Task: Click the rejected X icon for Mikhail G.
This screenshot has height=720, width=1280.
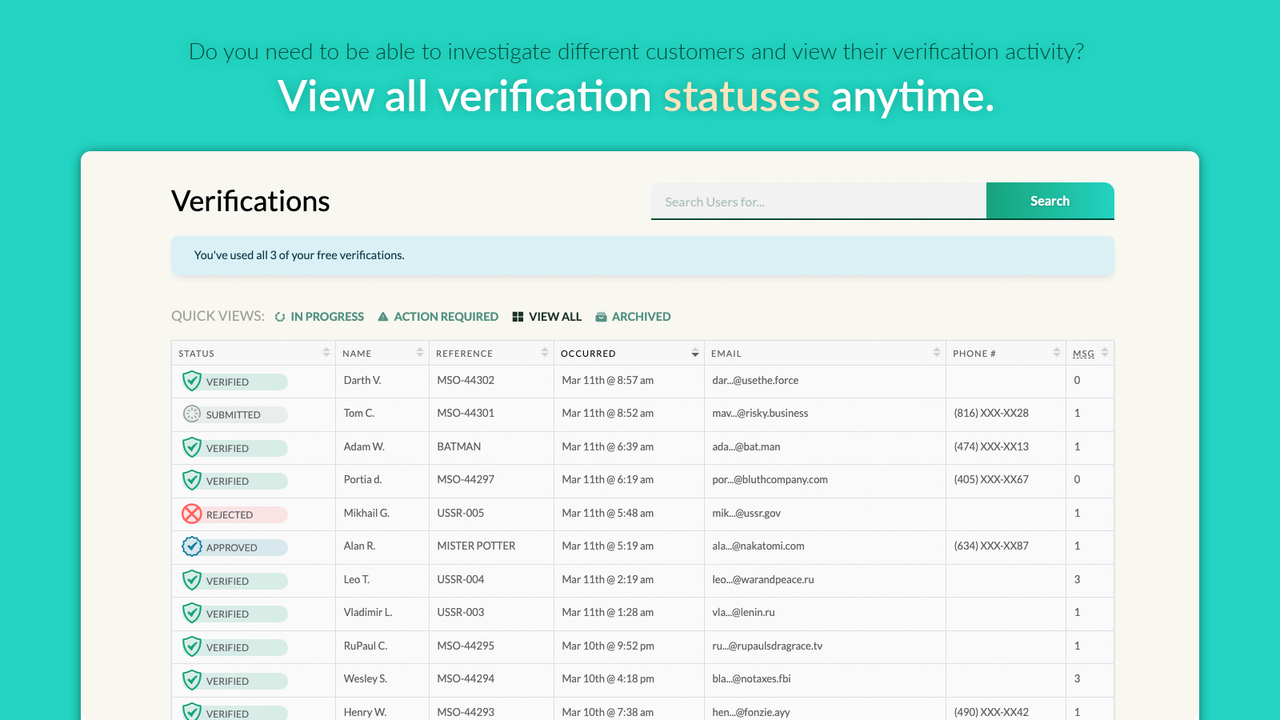Action: 192,514
